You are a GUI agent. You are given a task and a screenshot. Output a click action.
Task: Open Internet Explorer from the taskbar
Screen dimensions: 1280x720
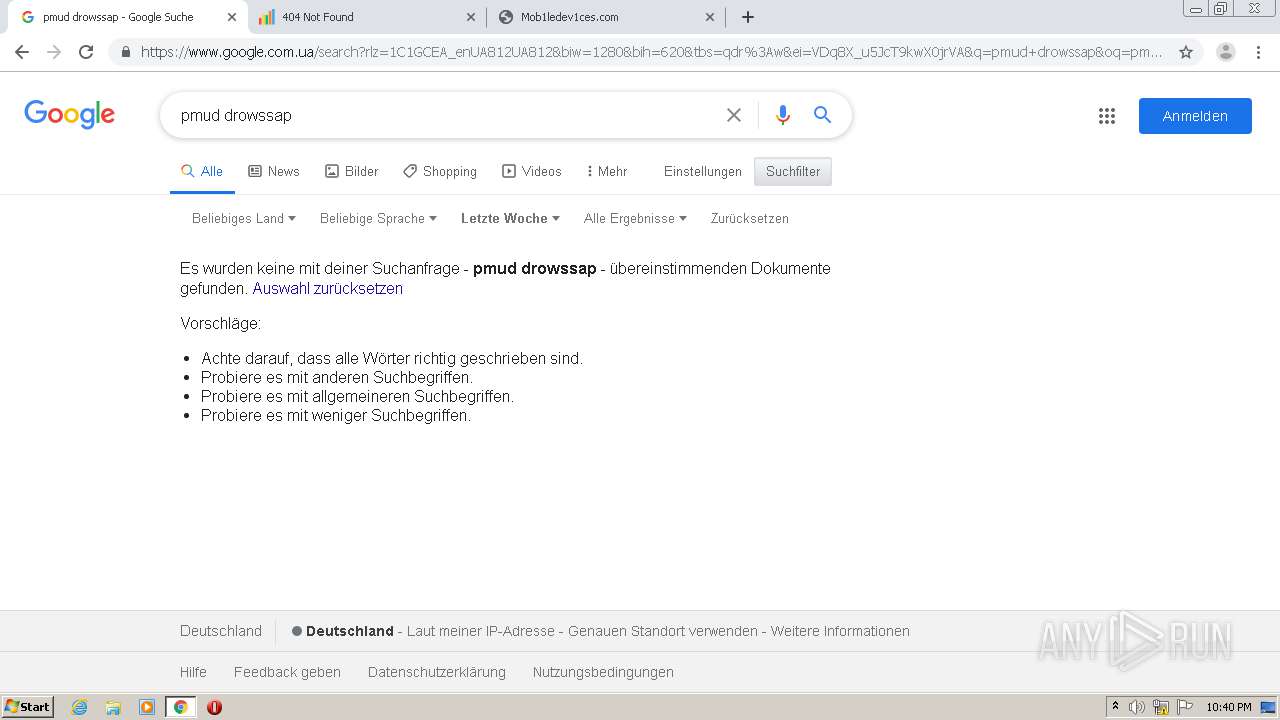(x=80, y=707)
